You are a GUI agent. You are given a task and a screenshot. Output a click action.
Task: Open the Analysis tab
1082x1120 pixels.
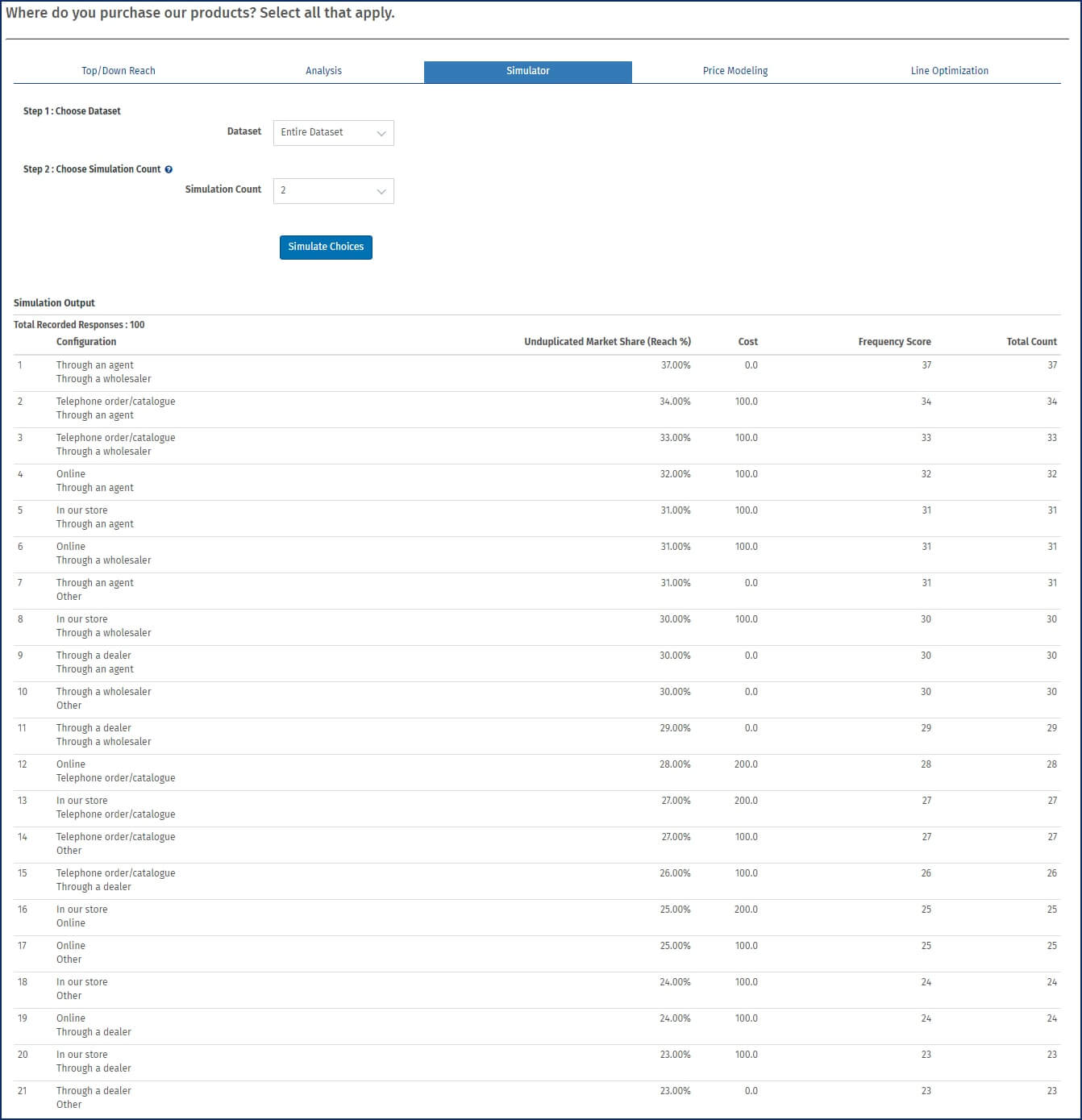tap(323, 71)
